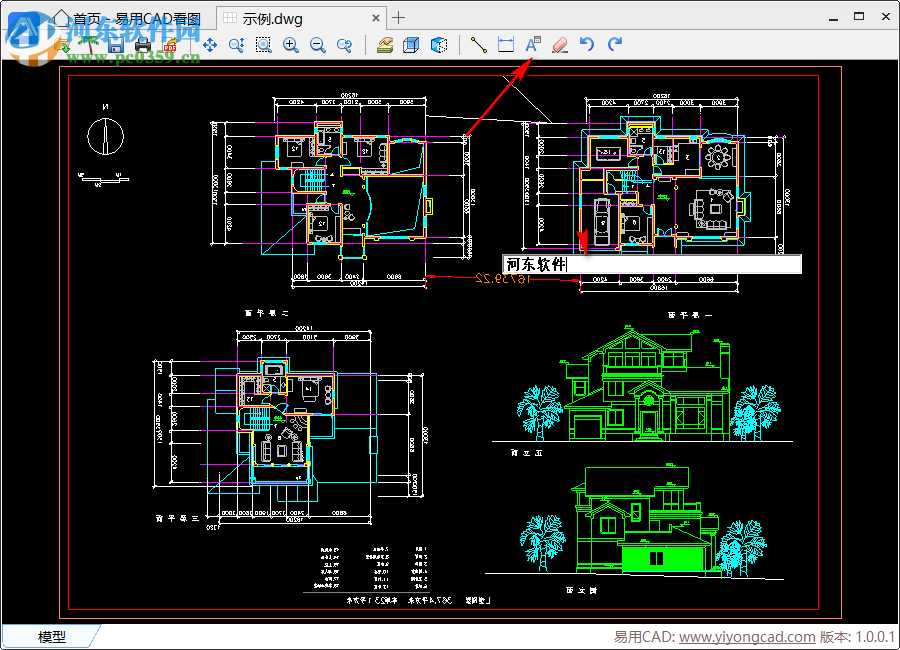The width and height of the screenshot is (900, 650).
Task: Redo the last undone action
Action: (614, 45)
